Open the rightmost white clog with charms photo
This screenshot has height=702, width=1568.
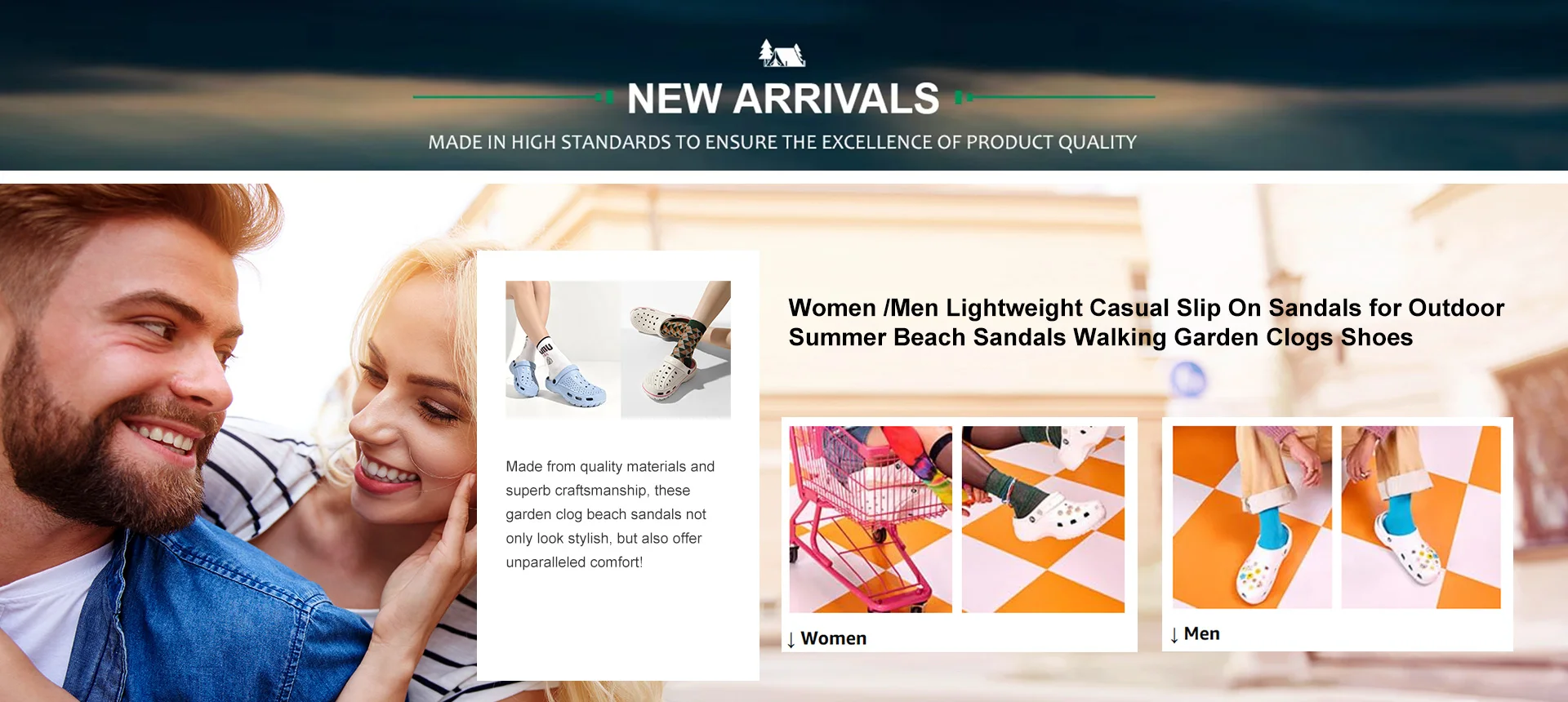pos(1421,517)
